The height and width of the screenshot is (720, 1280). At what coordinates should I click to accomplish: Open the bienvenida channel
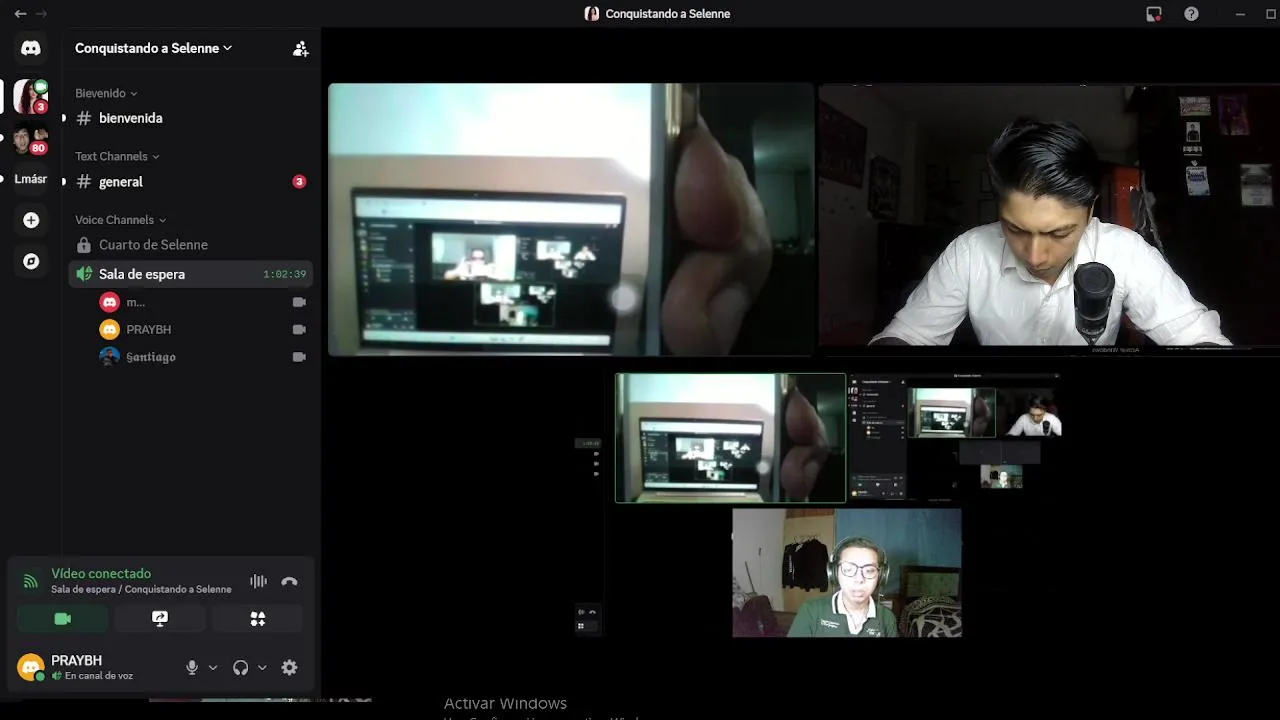tap(190, 118)
